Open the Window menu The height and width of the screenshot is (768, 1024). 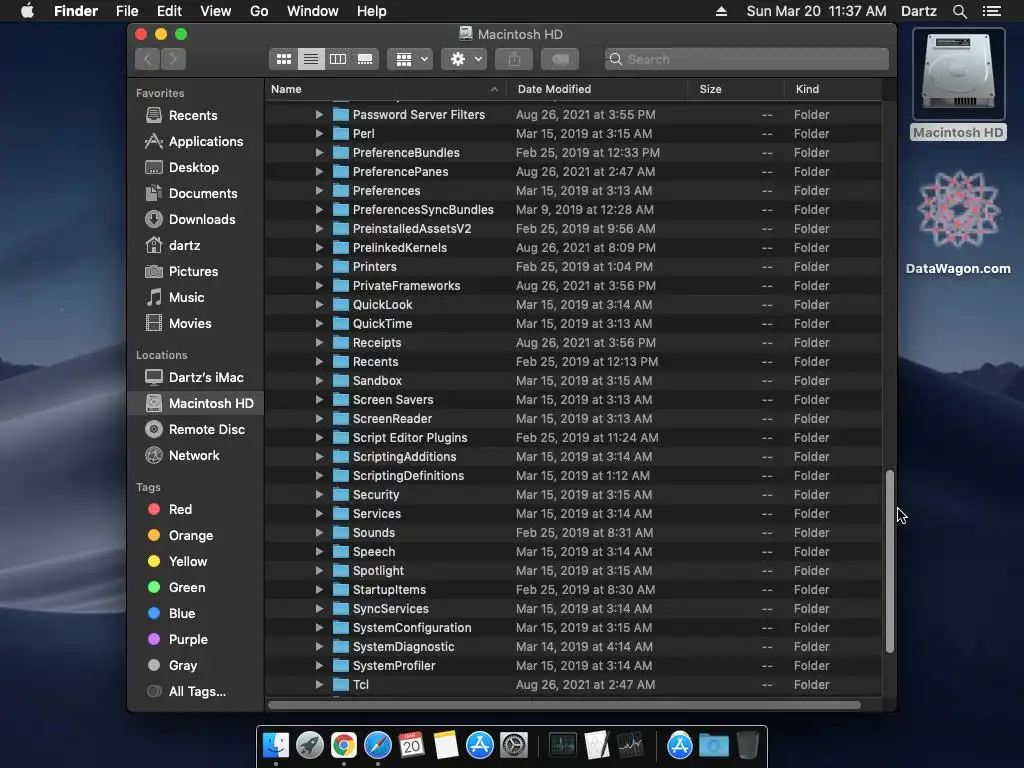313,11
